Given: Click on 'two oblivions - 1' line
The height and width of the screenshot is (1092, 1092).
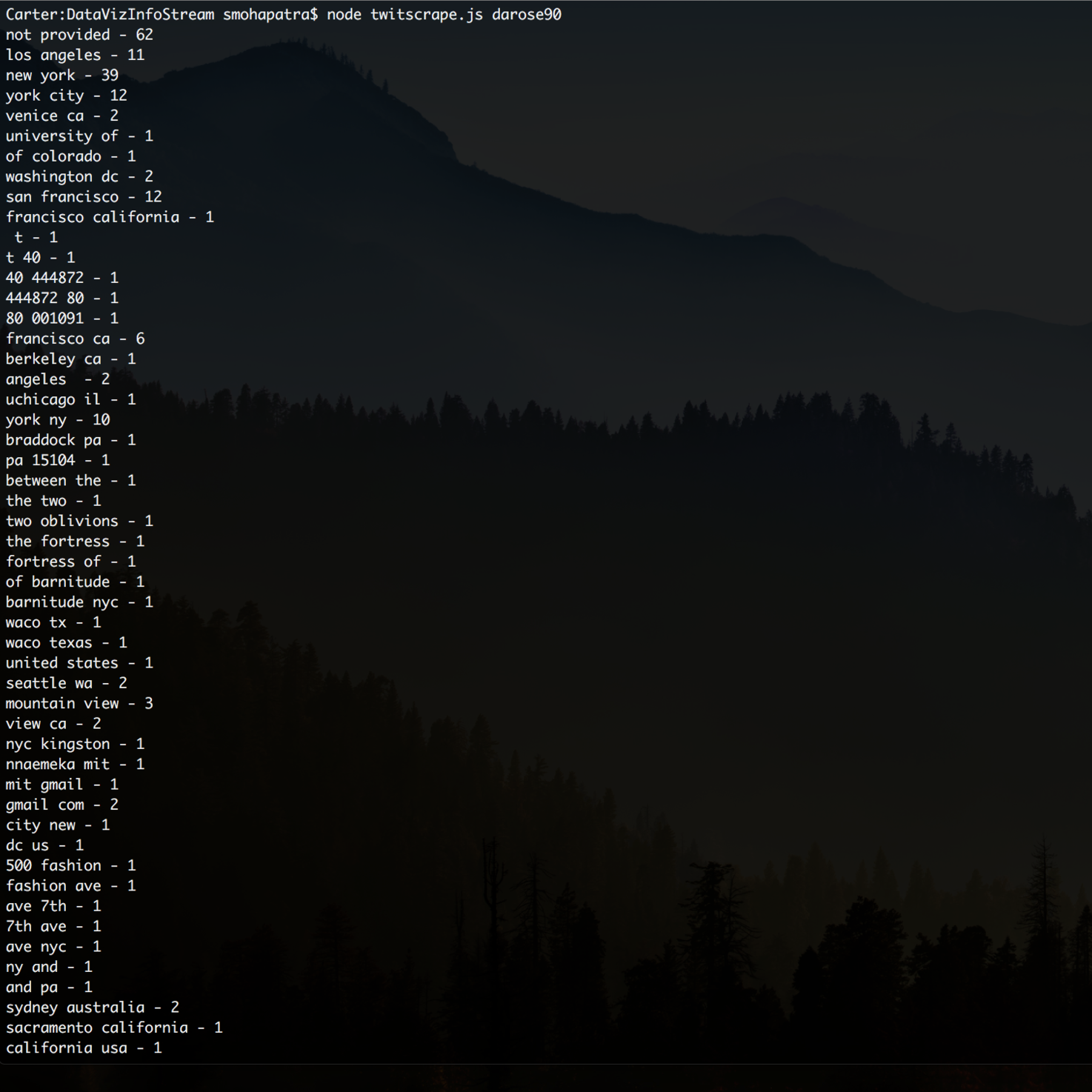Looking at the screenshot, I should [x=79, y=521].
